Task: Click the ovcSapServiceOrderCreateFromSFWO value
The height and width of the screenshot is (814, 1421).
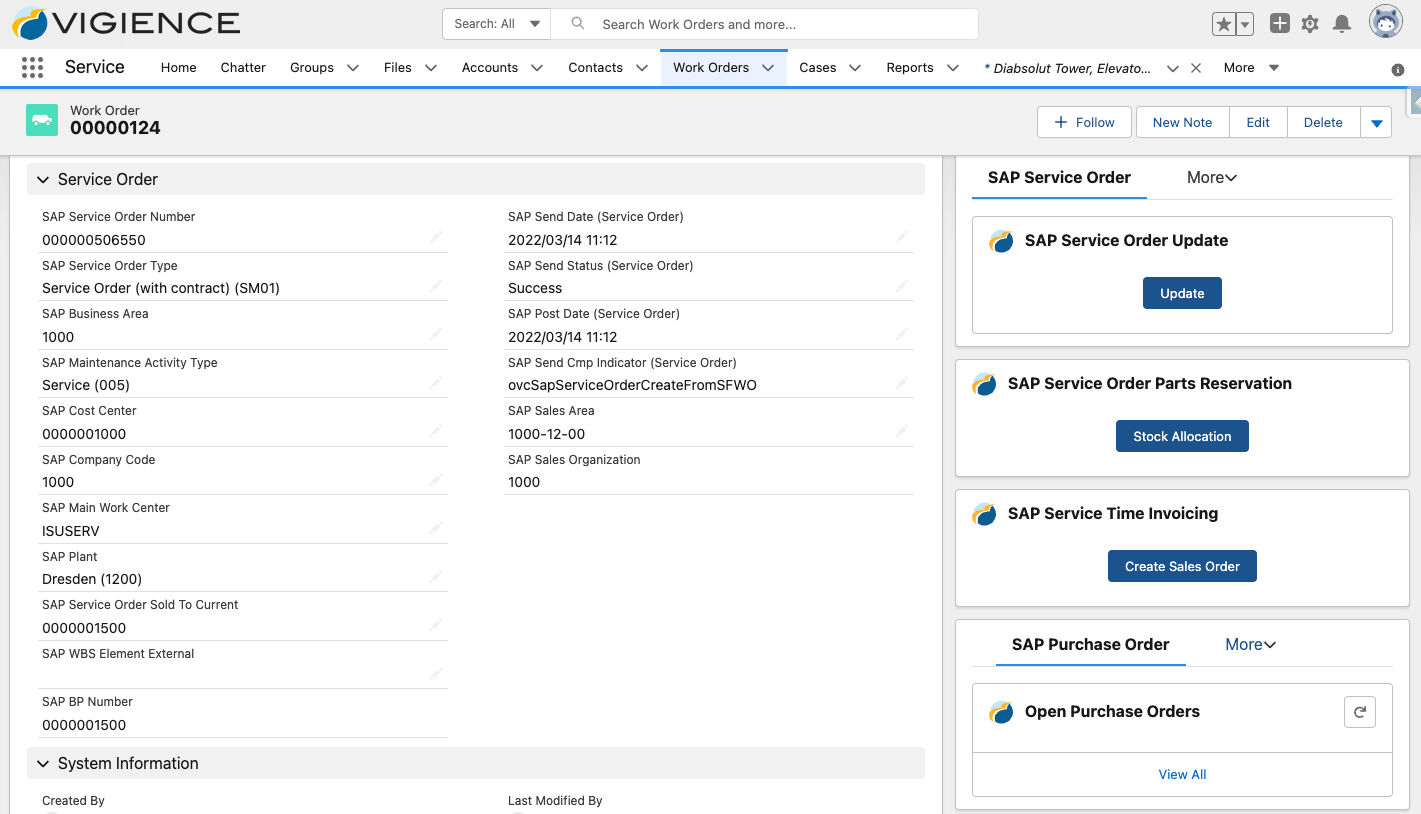Action: pos(632,385)
